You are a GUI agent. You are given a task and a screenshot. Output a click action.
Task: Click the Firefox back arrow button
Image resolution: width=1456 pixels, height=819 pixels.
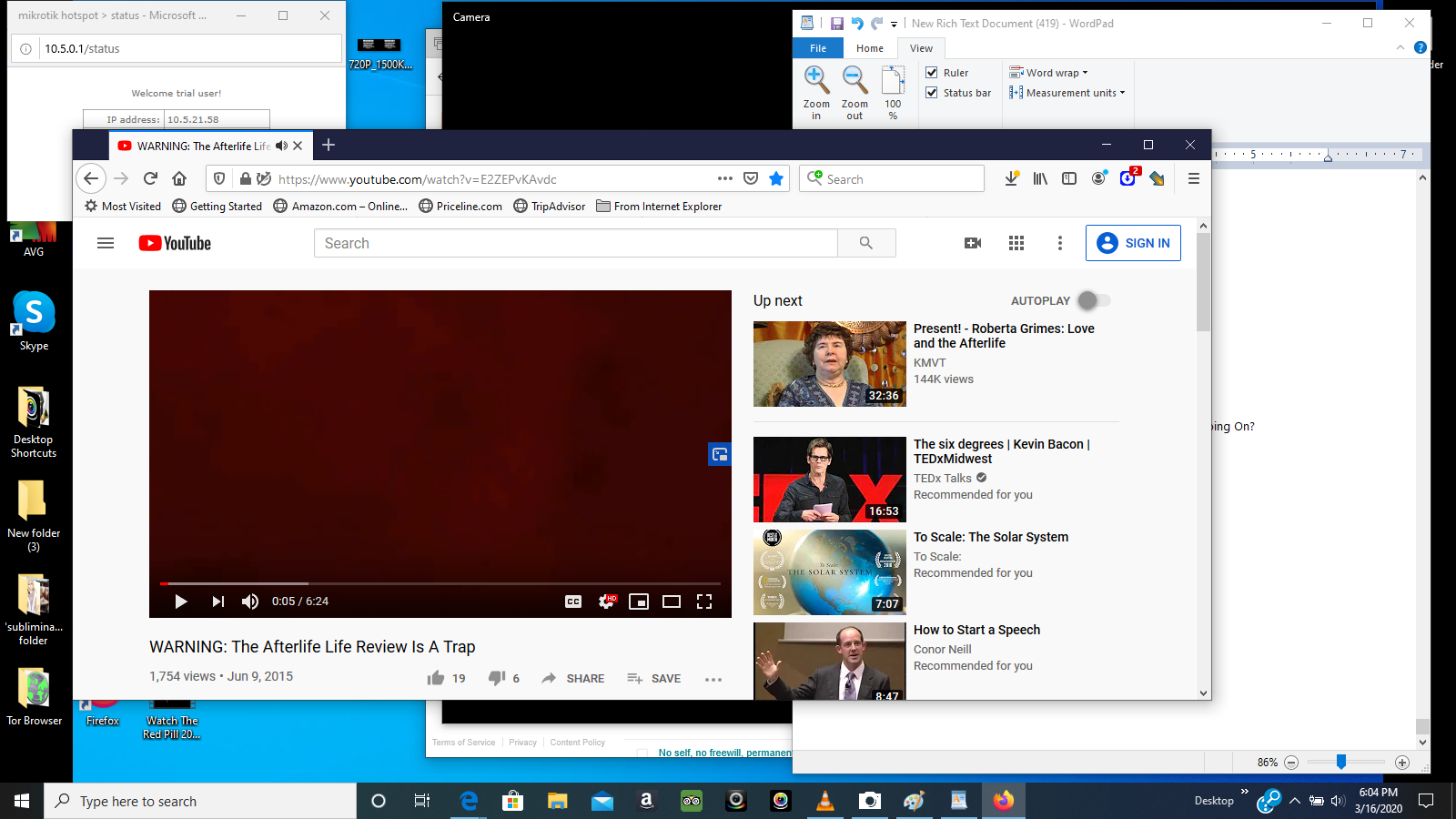tap(91, 178)
